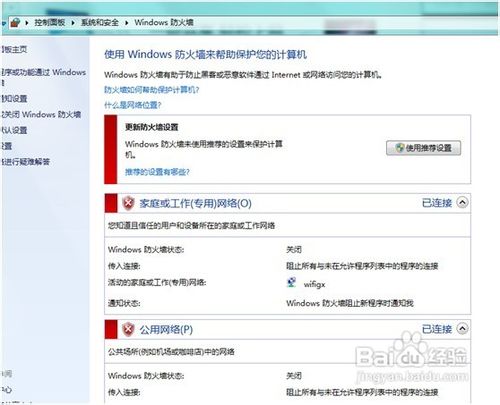Click 活动的家庭或工作(专用)网络 label
The width and height of the screenshot is (500, 405).
pyautogui.click(x=157, y=283)
